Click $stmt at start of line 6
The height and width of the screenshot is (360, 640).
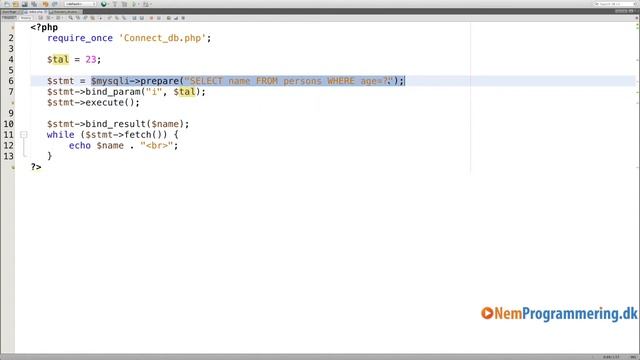(x=60, y=81)
